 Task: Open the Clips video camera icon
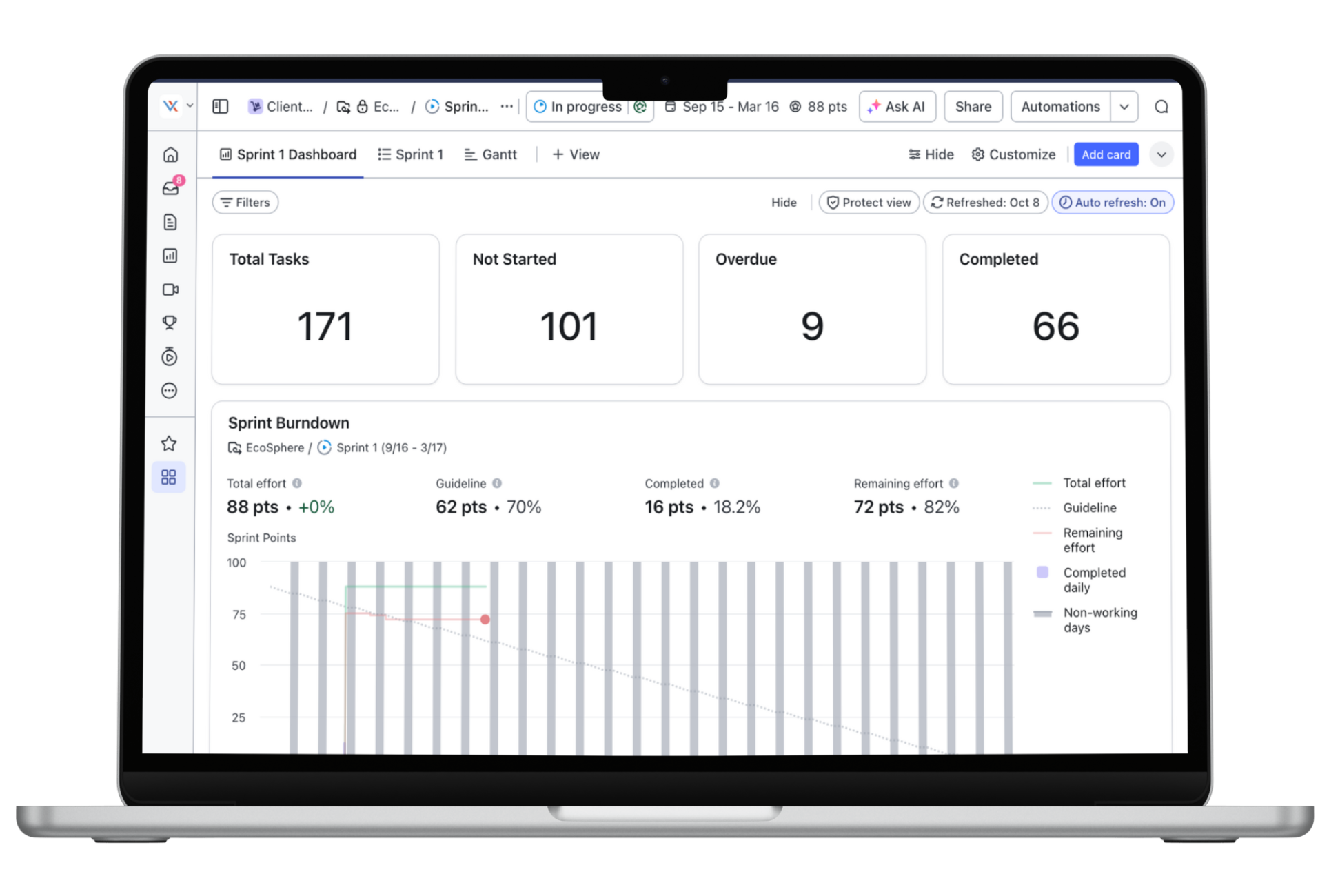tap(170, 289)
